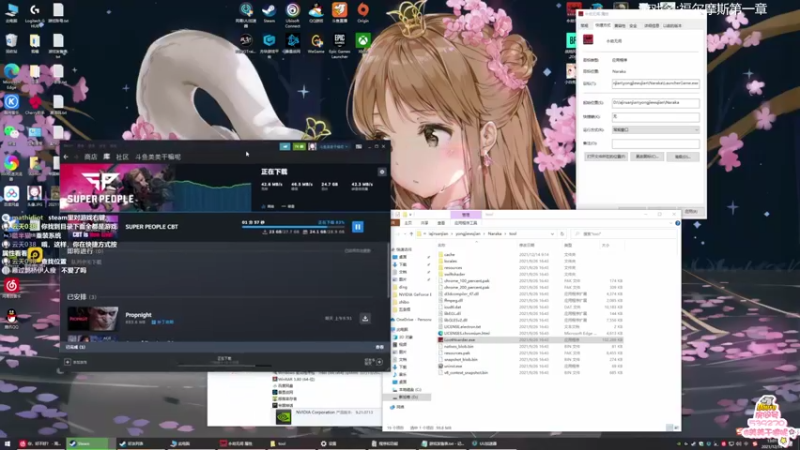Image resolution: width=800 pixels, height=450 pixels.
Task: Open Steam account name dropdown
Action: [334, 146]
